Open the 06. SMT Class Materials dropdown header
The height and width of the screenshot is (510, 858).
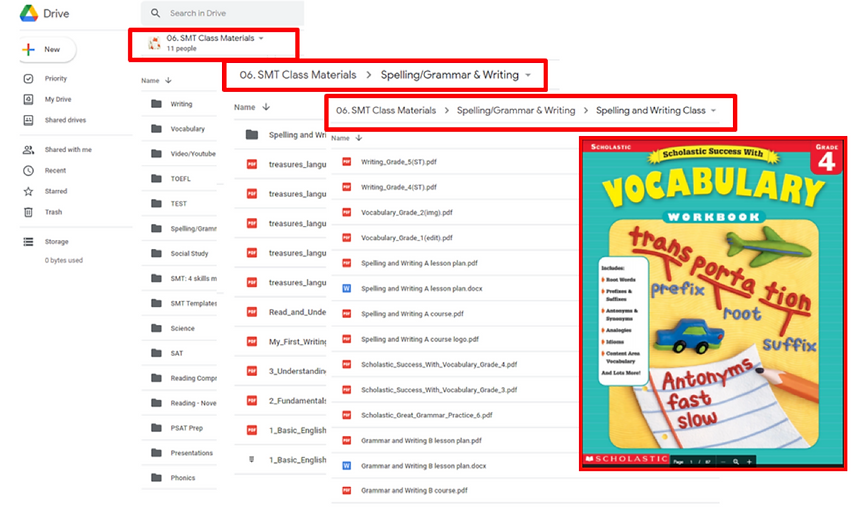click(x=215, y=38)
